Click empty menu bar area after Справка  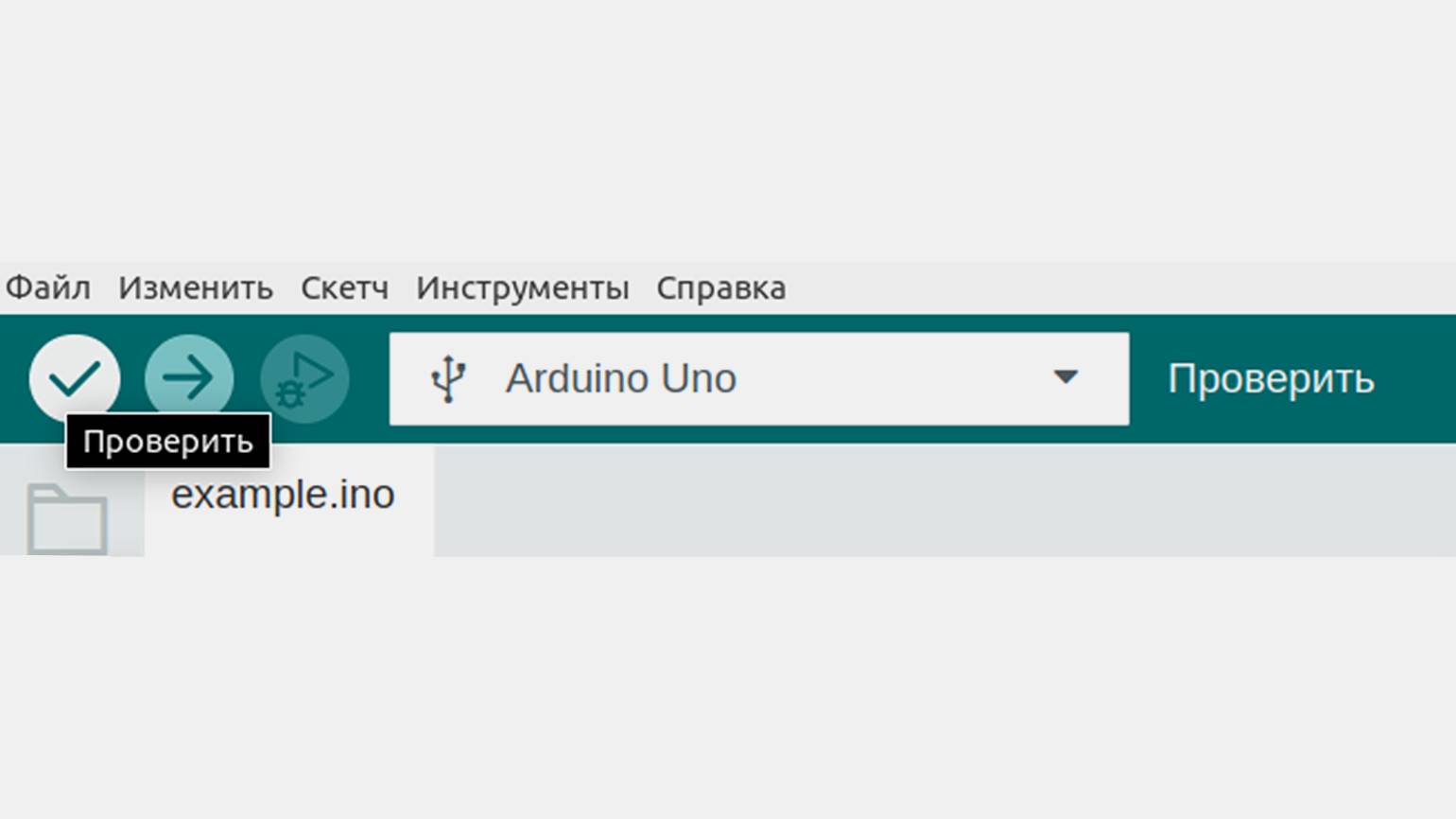[1120, 288]
